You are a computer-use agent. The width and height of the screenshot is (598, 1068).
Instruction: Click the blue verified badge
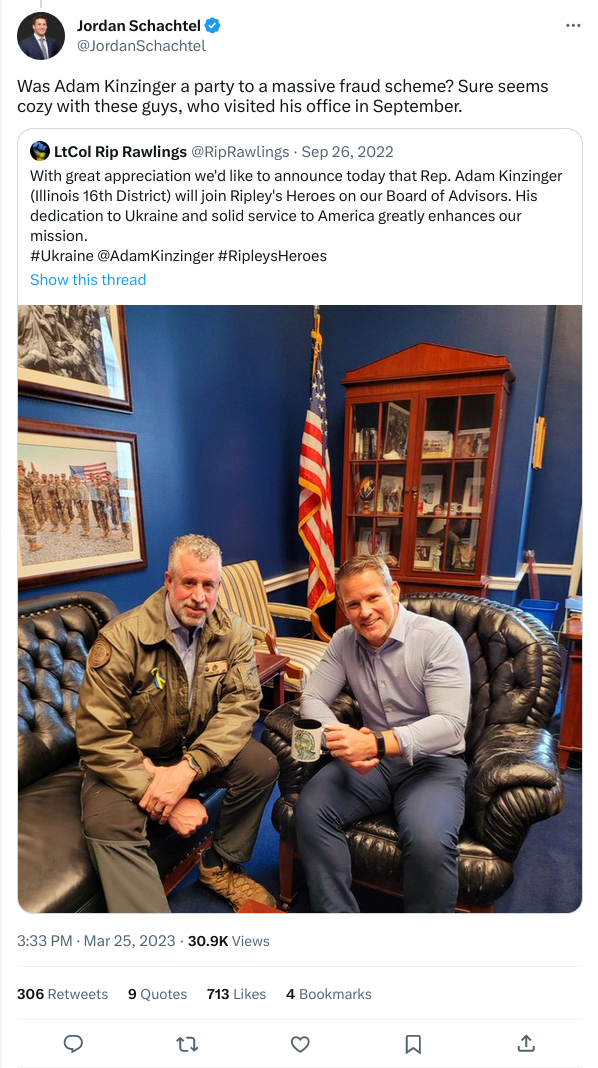[x=213, y=26]
